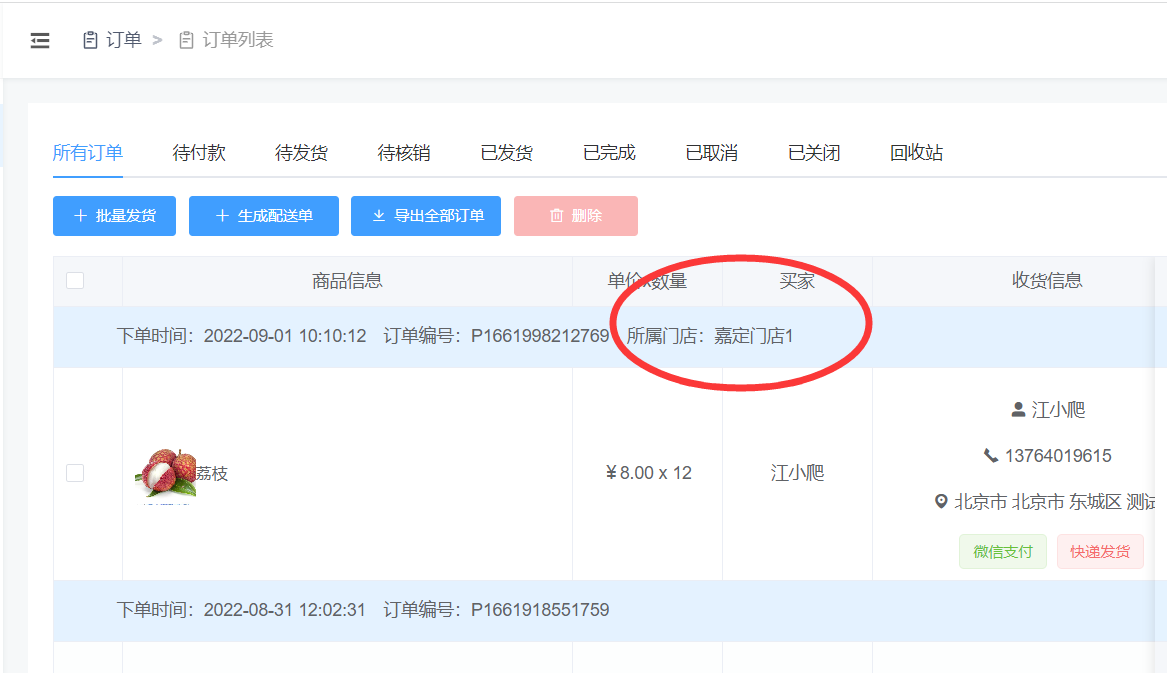Click the 荔枝 product thumbnail image

pos(165,474)
